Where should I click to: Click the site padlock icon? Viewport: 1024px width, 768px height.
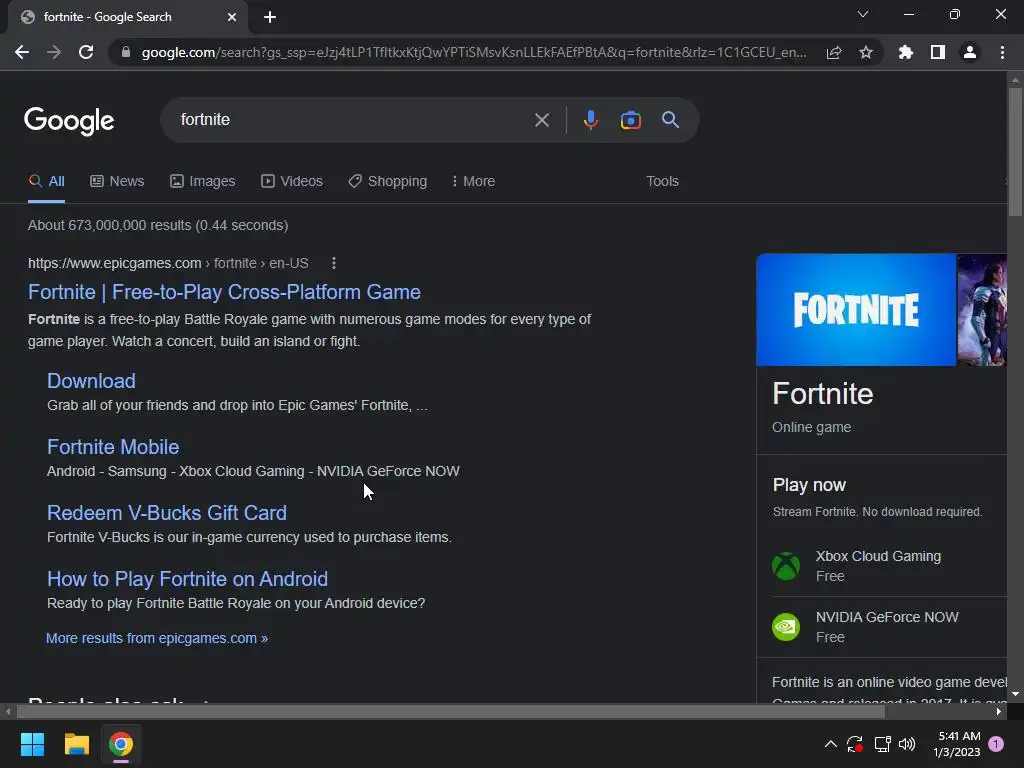tap(126, 52)
